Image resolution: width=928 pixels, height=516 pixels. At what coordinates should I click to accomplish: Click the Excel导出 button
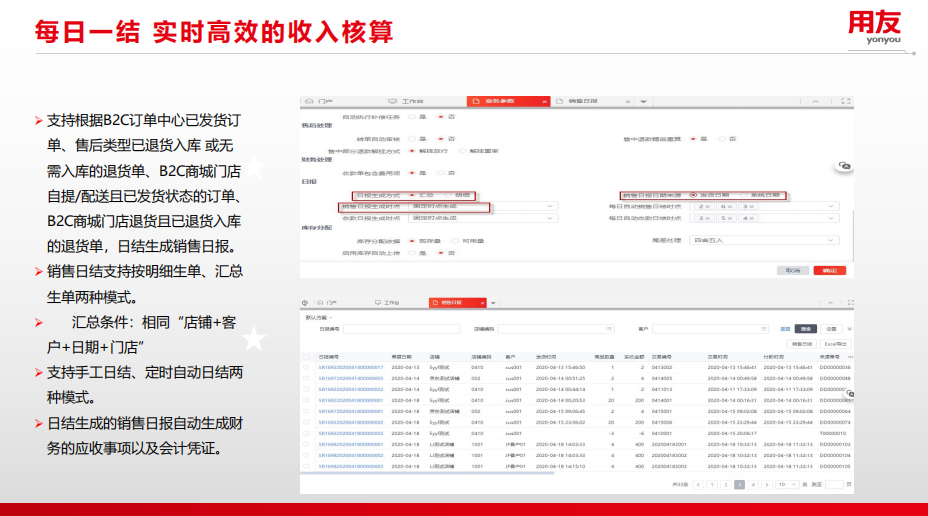click(836, 344)
